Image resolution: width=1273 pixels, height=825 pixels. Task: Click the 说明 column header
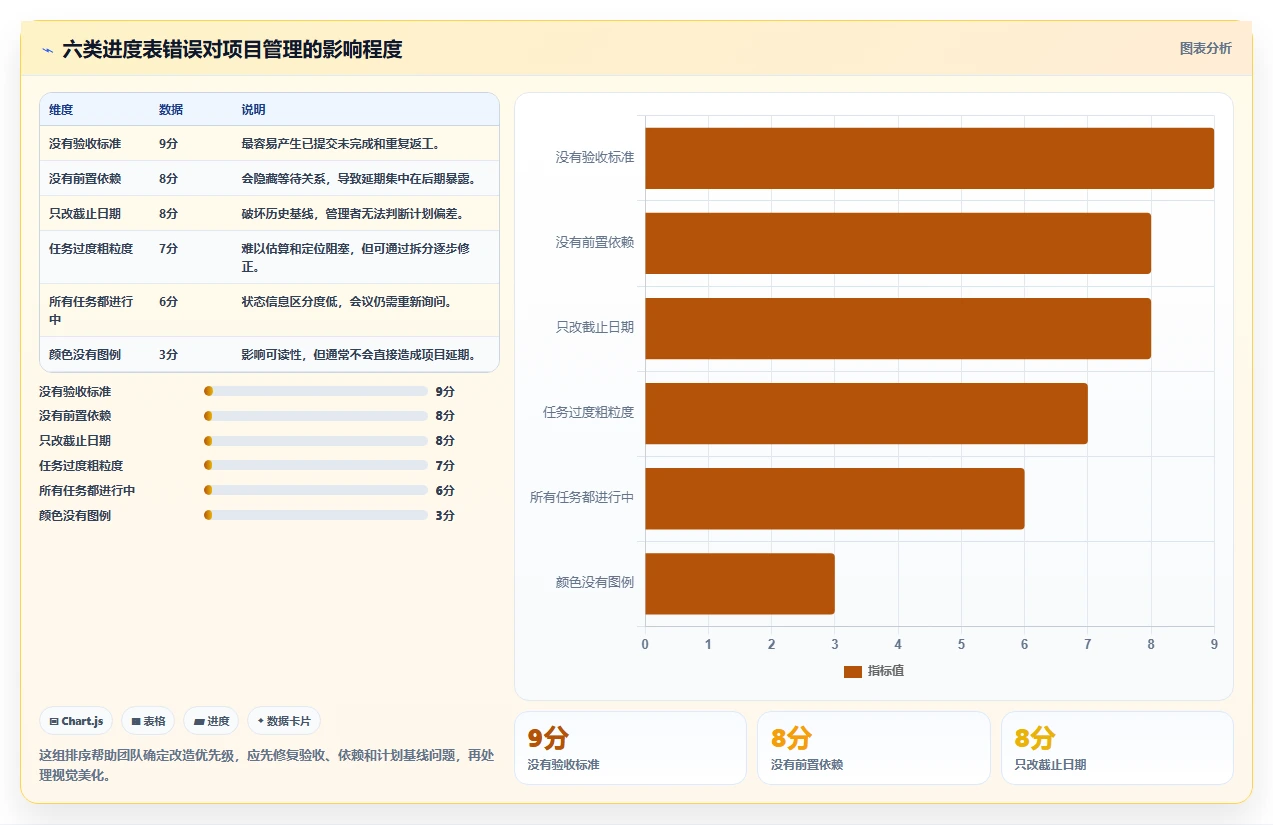(253, 110)
